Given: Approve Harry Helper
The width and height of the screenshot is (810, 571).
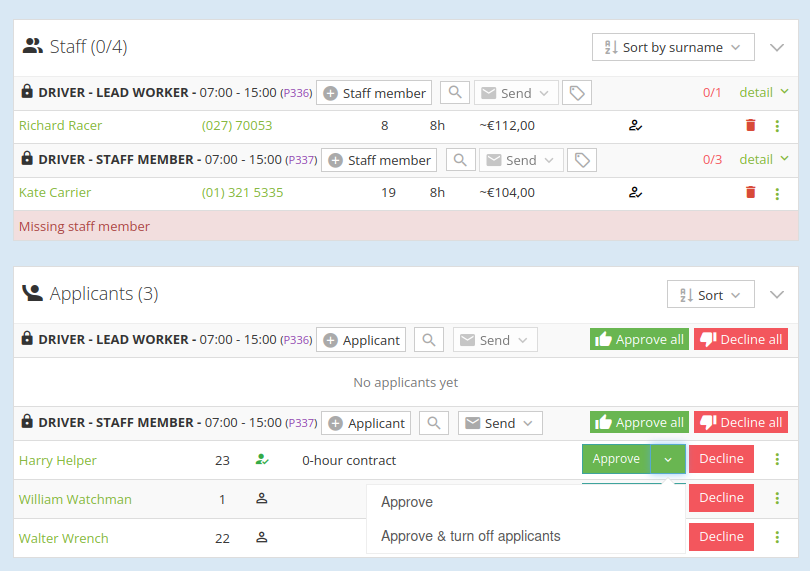Looking at the screenshot, I should 616,459.
